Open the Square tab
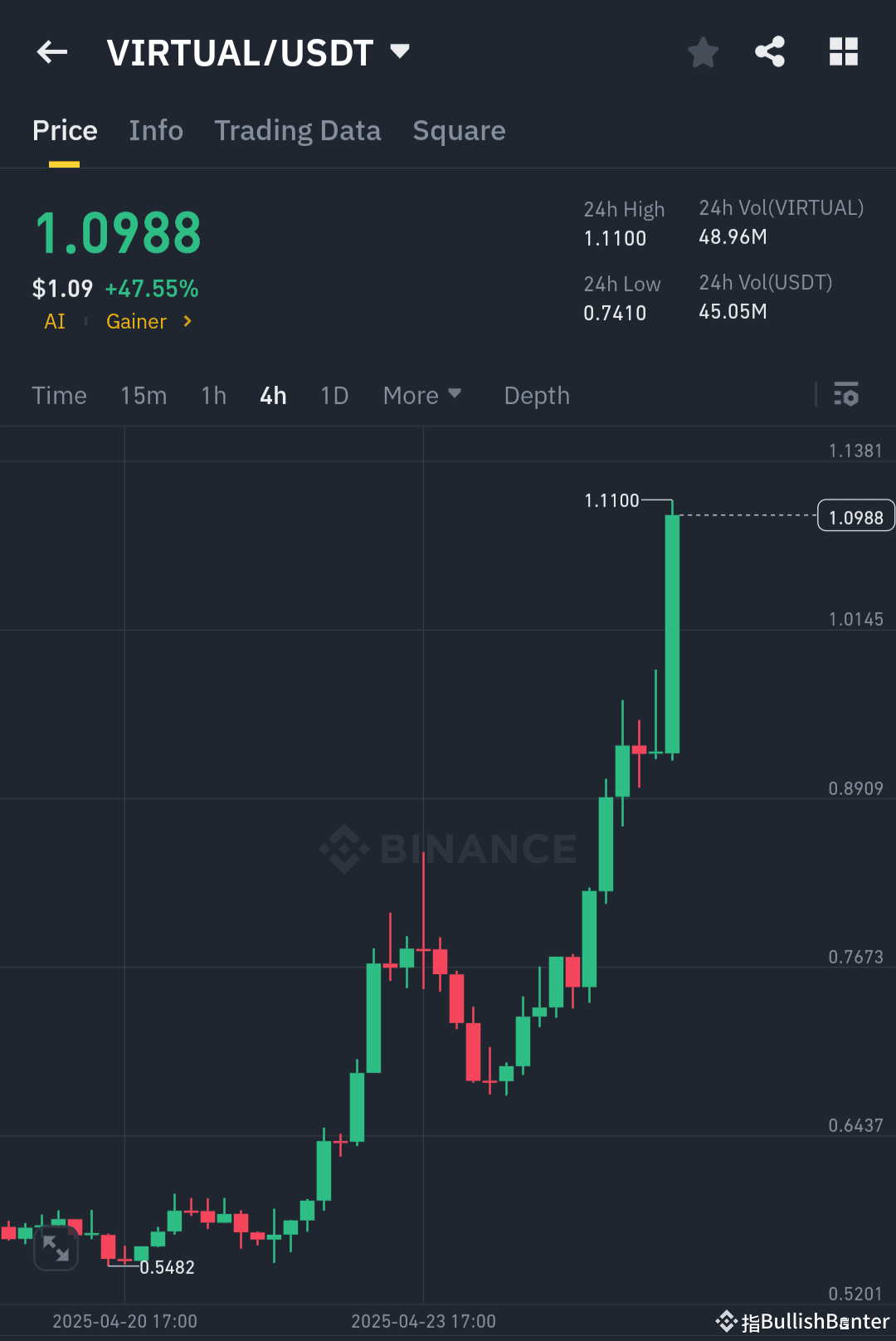The image size is (896, 1341). click(459, 130)
